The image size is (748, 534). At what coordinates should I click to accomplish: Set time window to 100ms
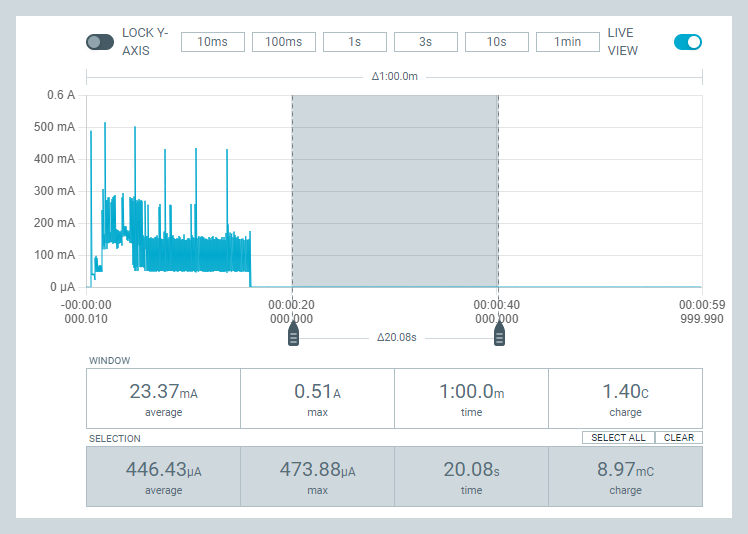tap(284, 42)
